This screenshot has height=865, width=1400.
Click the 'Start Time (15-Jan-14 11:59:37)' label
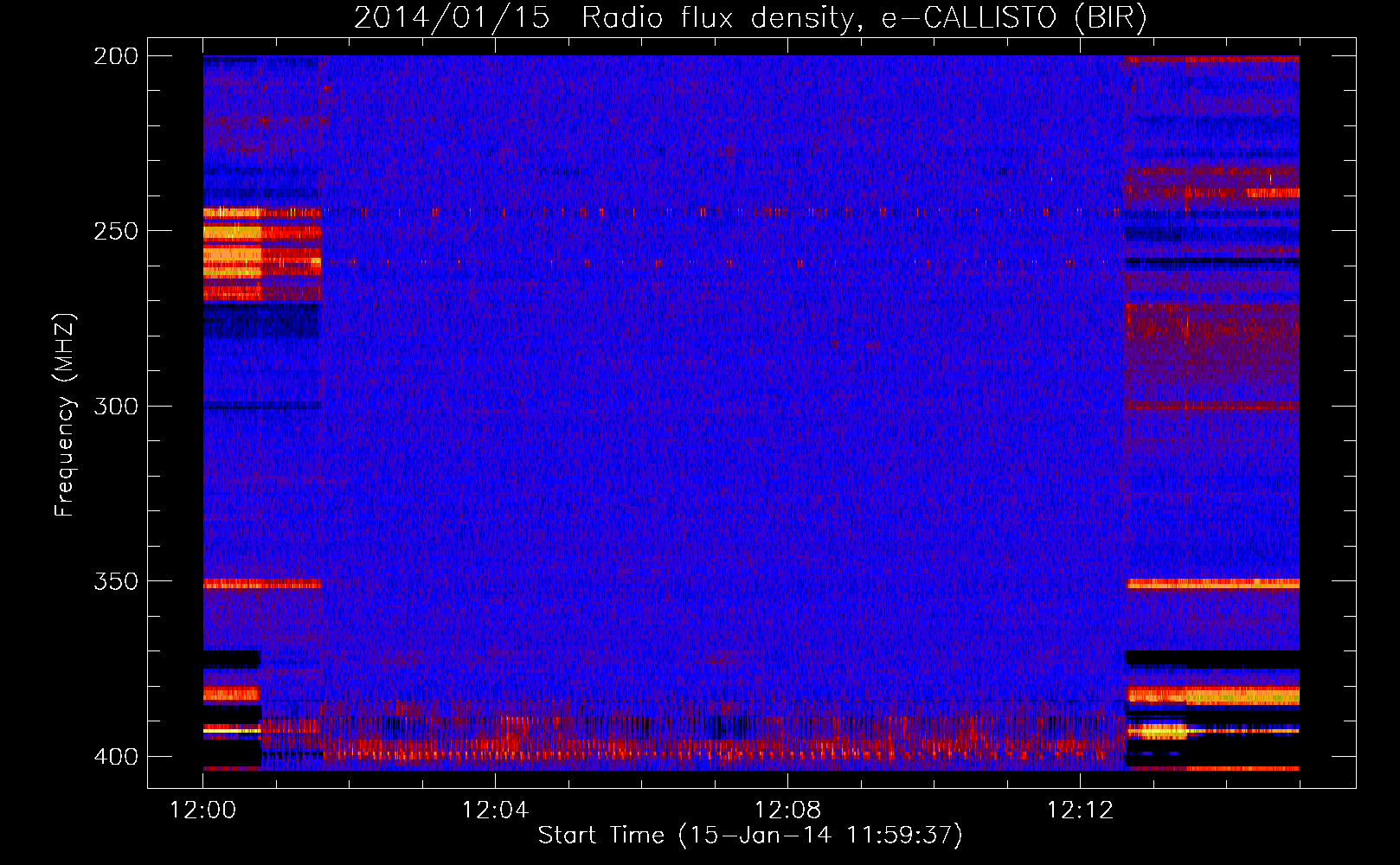point(750,836)
